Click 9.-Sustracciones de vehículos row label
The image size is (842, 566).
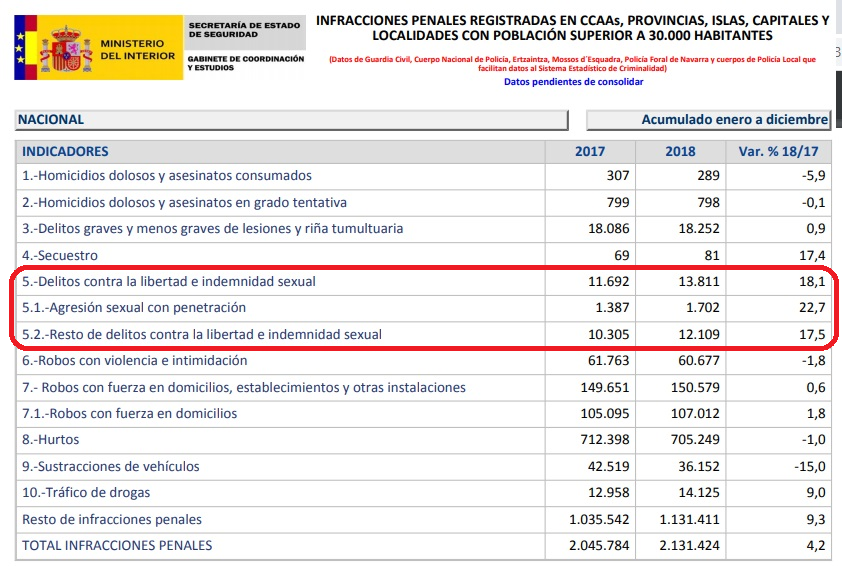click(x=111, y=466)
